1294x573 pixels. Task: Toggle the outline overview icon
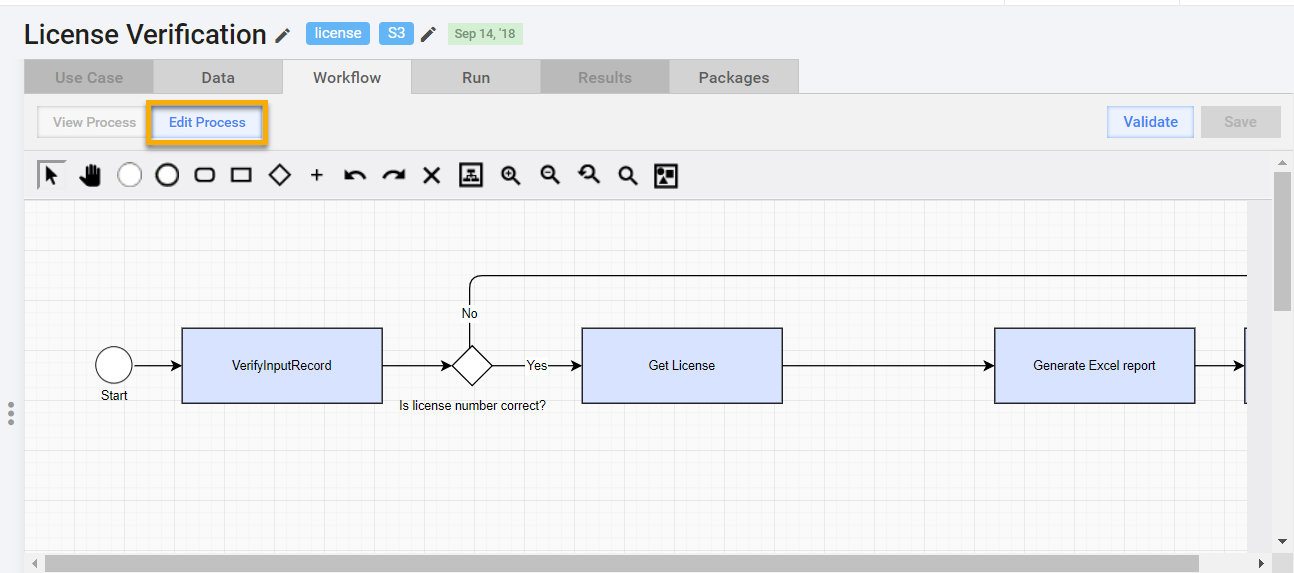[x=666, y=176]
